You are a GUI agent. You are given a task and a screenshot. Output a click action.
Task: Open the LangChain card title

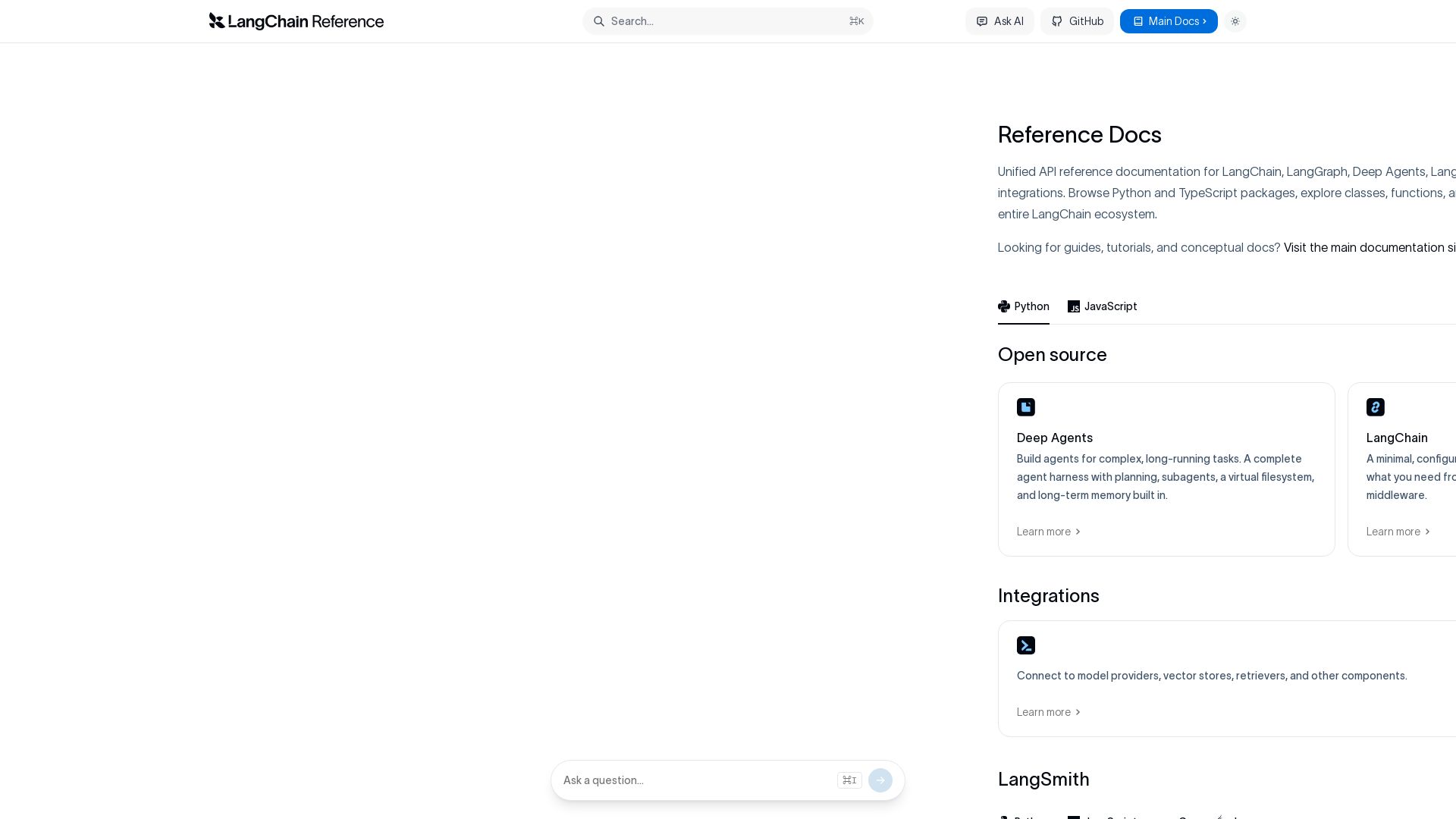coord(1397,438)
